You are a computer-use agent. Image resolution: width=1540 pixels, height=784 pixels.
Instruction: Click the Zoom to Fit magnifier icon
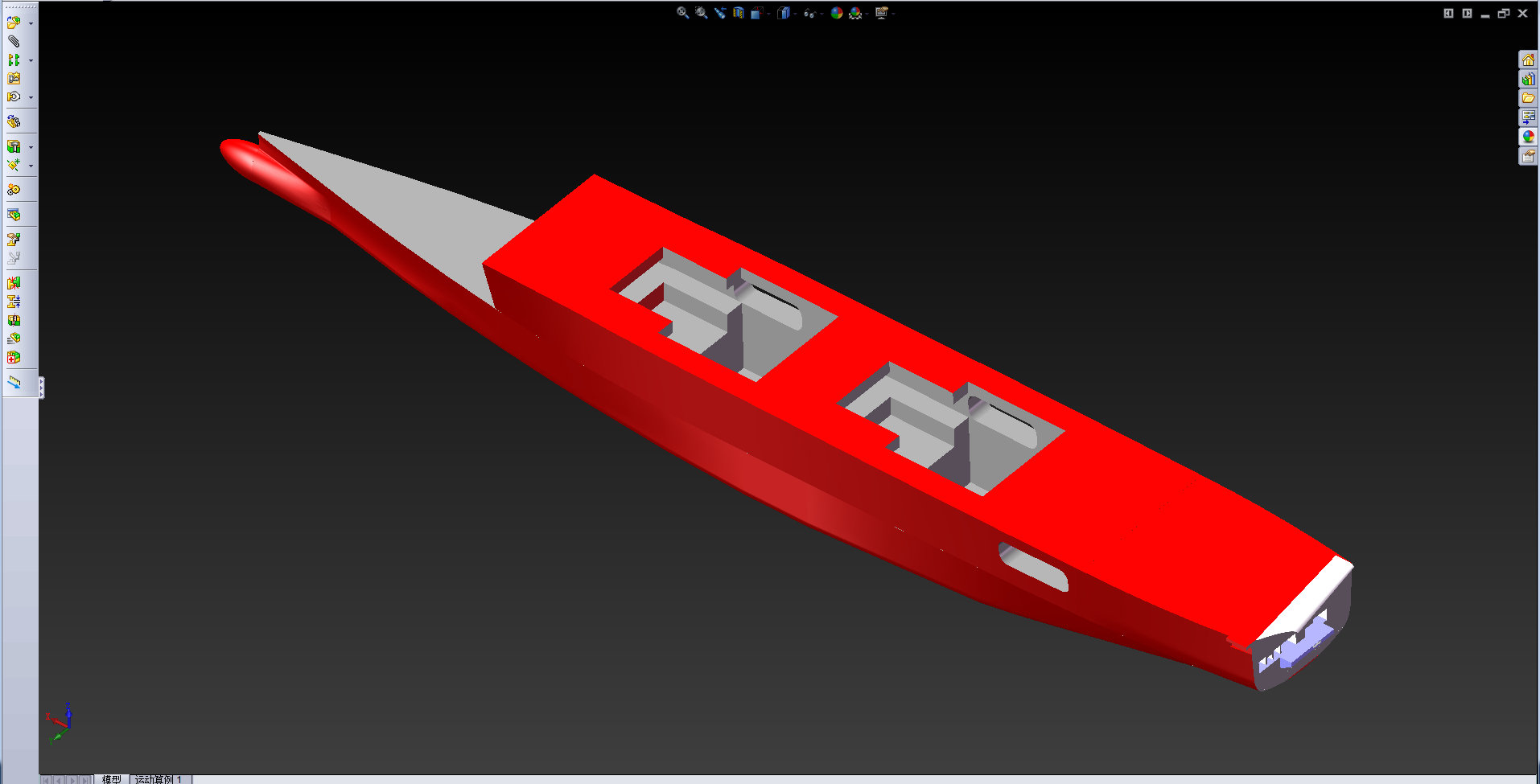tap(682, 13)
